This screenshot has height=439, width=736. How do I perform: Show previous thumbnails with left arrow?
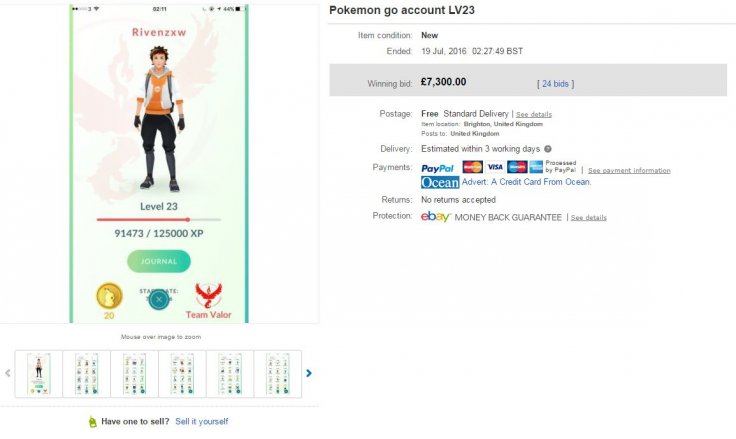tap(9, 373)
